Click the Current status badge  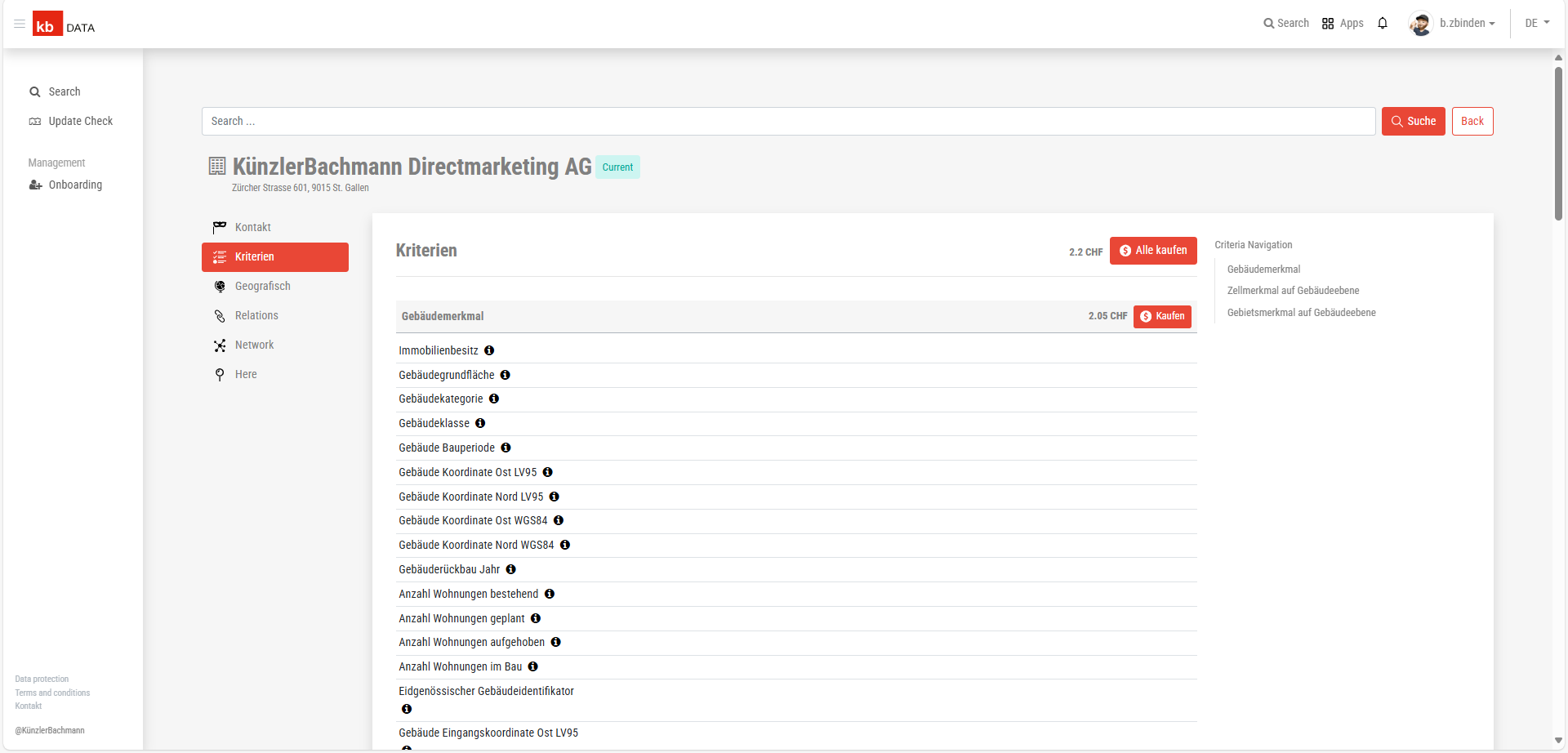point(617,167)
